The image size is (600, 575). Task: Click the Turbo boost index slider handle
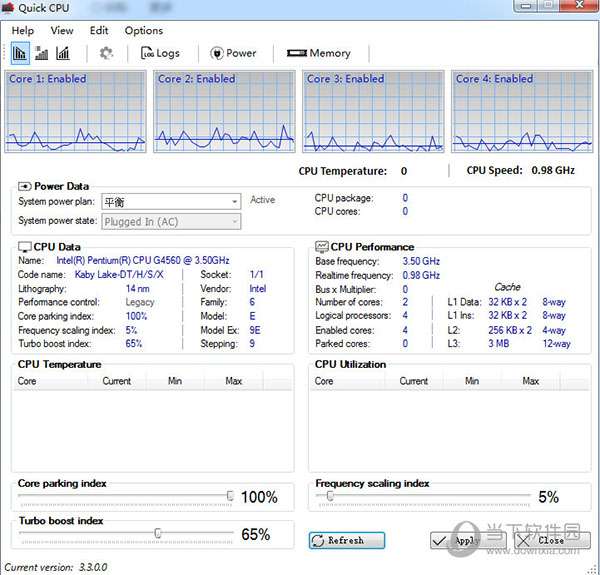pyautogui.click(x=157, y=534)
